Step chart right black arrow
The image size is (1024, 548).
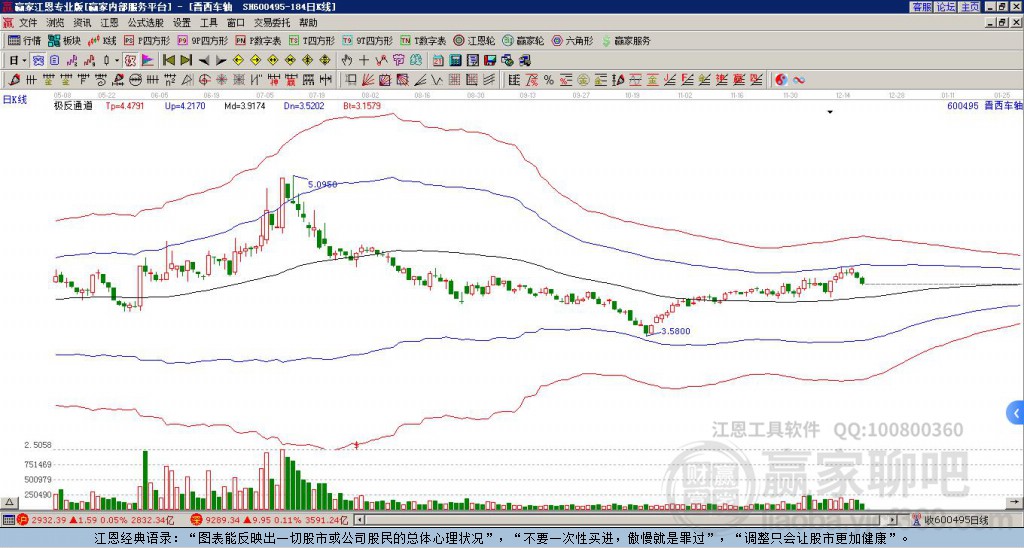click(x=221, y=61)
